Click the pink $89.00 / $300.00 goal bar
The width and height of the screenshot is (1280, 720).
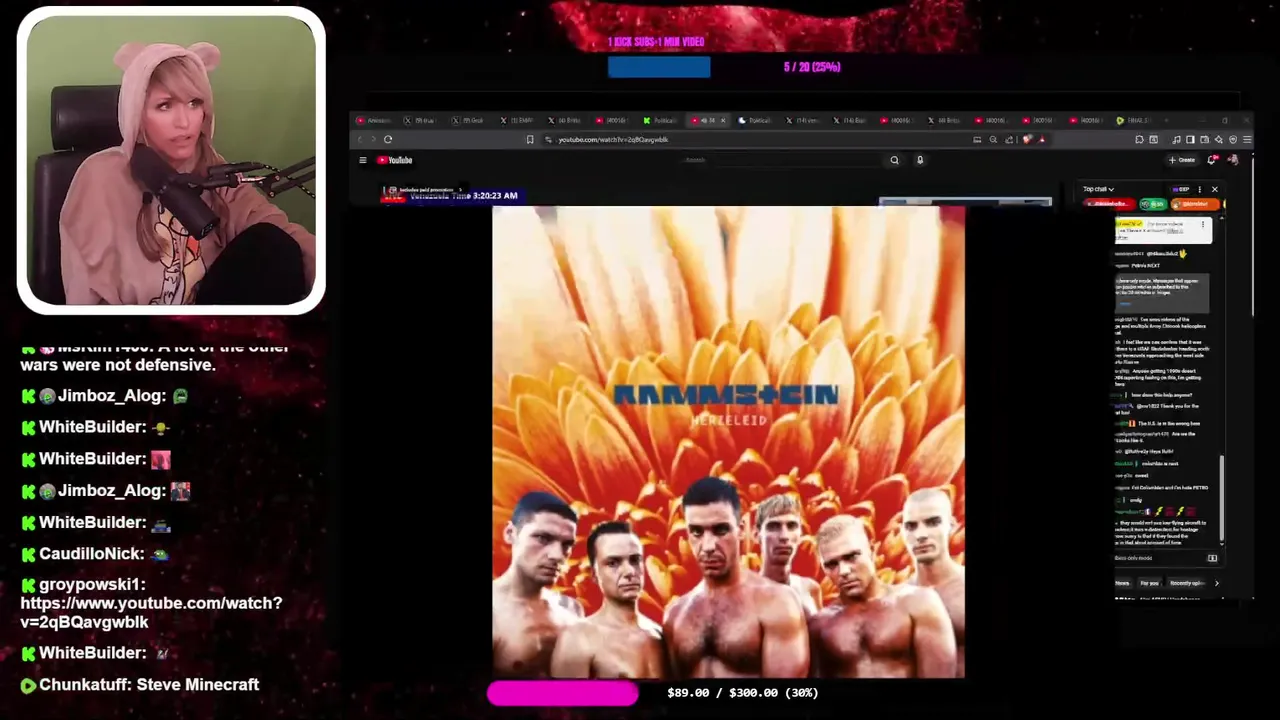[x=563, y=693]
